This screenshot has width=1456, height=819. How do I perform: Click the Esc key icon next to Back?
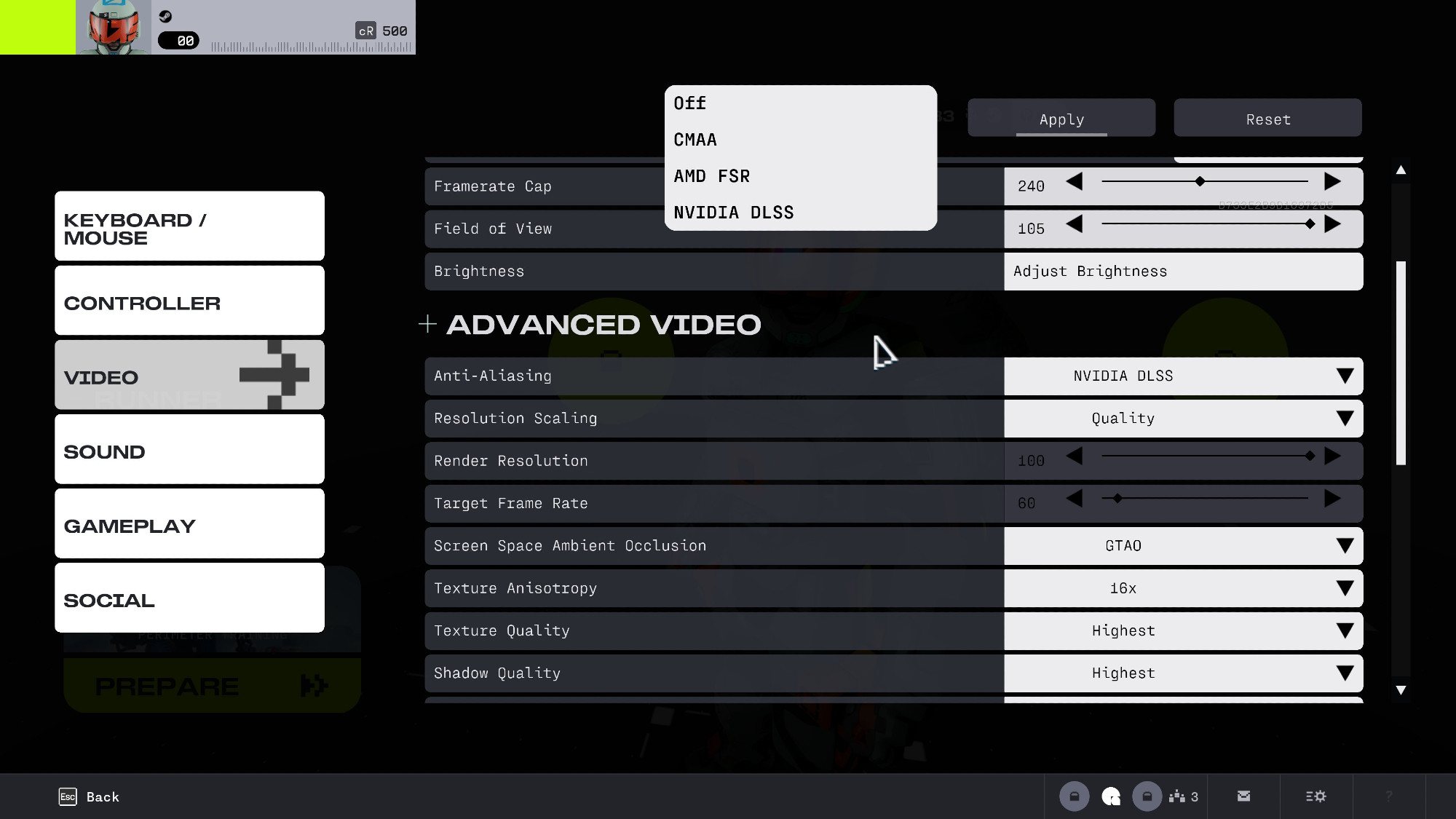[68, 796]
